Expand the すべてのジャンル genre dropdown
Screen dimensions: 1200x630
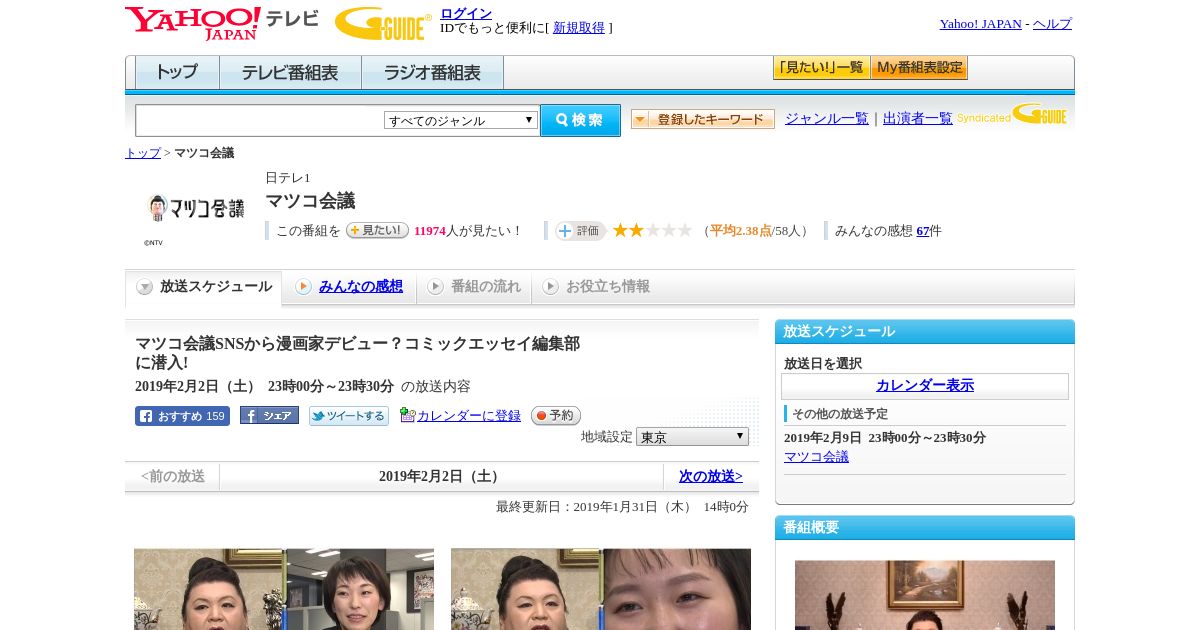click(461, 120)
